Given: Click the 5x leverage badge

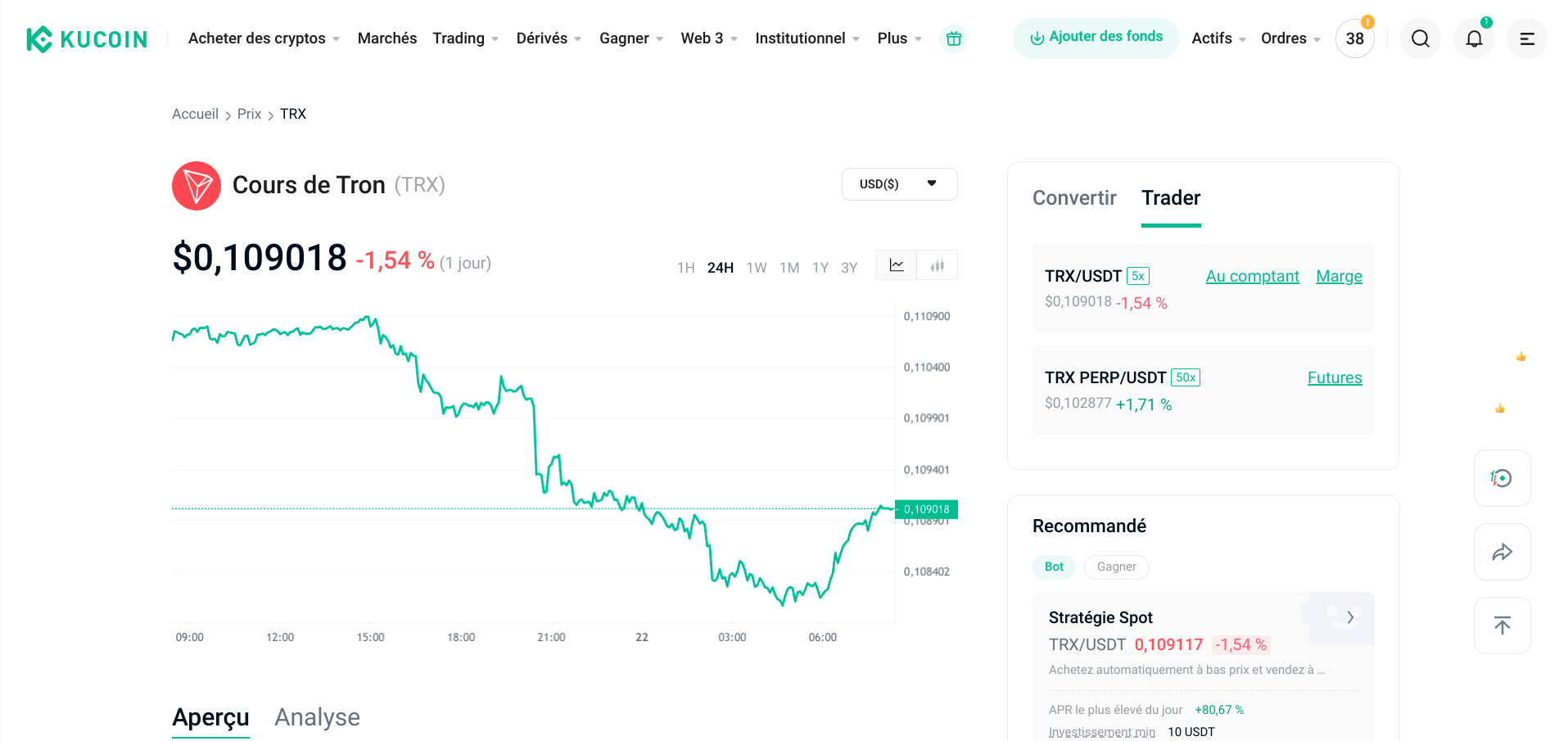Looking at the screenshot, I should pyautogui.click(x=1138, y=276).
